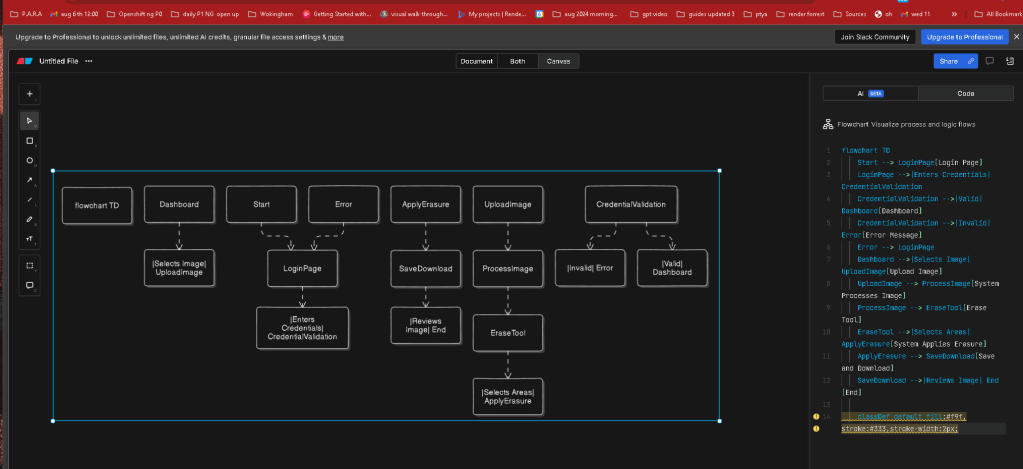
Task: Select the top-row ApplyErasure node
Action: click(426, 204)
